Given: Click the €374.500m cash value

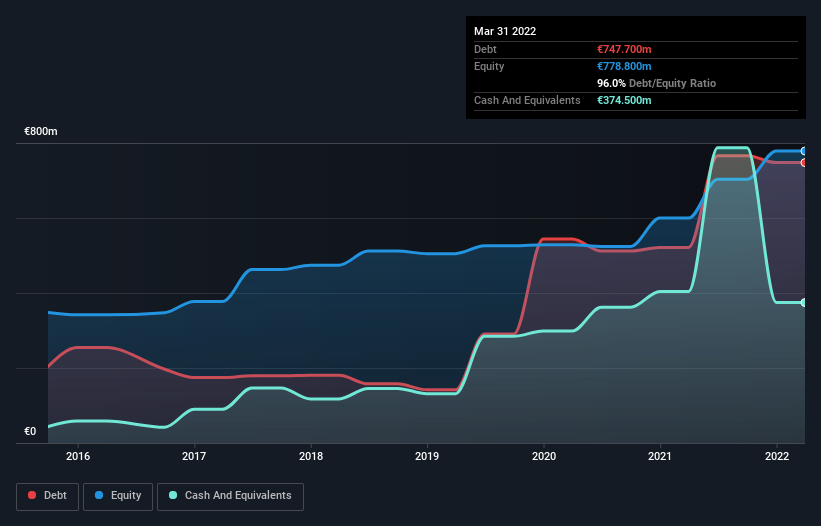Looking at the screenshot, I should (x=624, y=100).
